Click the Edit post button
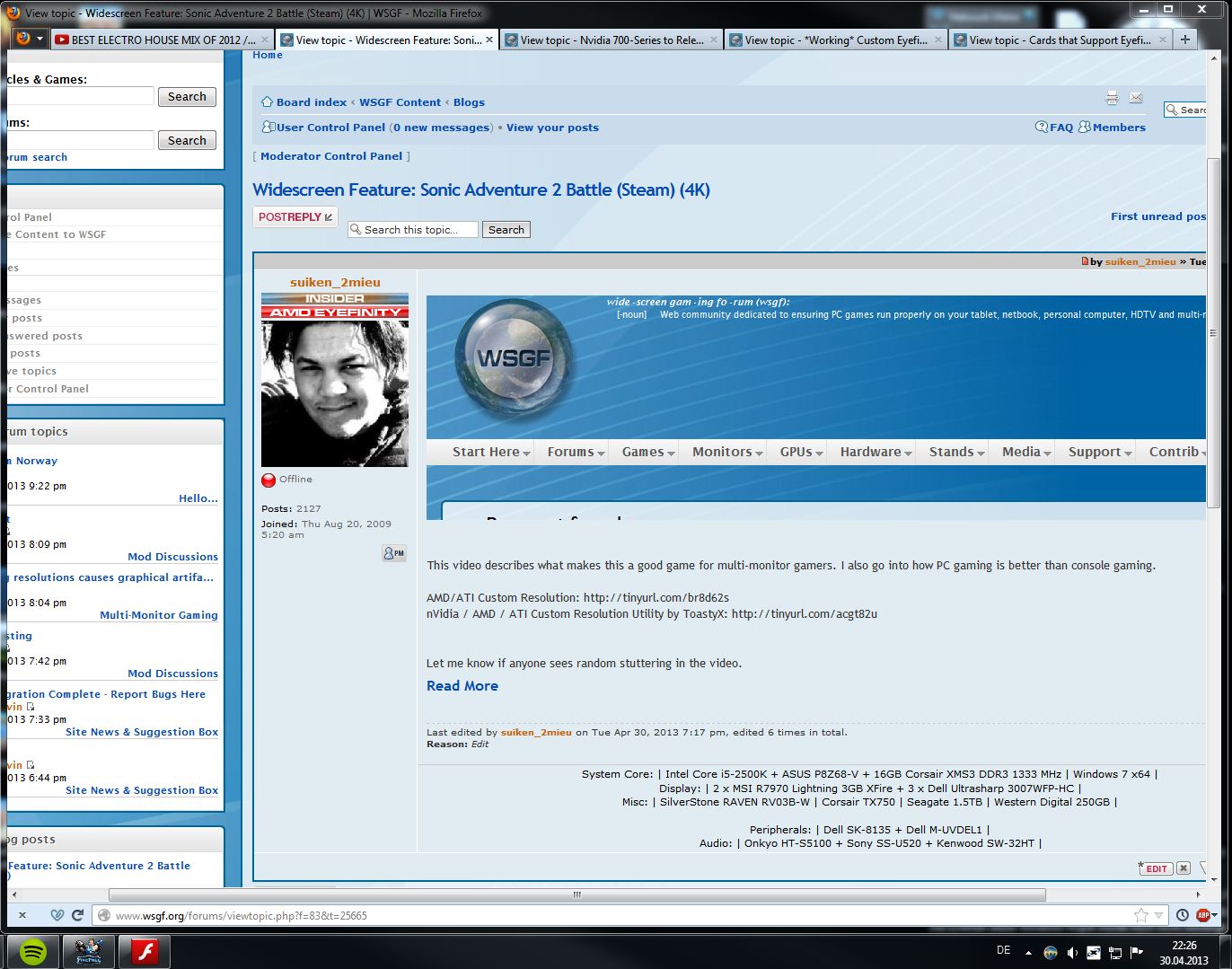1232x969 pixels. click(1155, 868)
